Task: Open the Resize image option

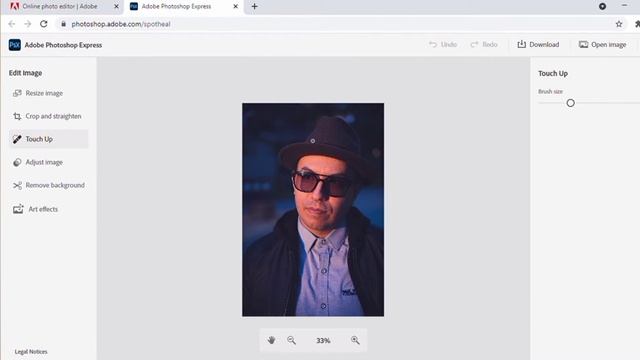Action: tap(49, 93)
